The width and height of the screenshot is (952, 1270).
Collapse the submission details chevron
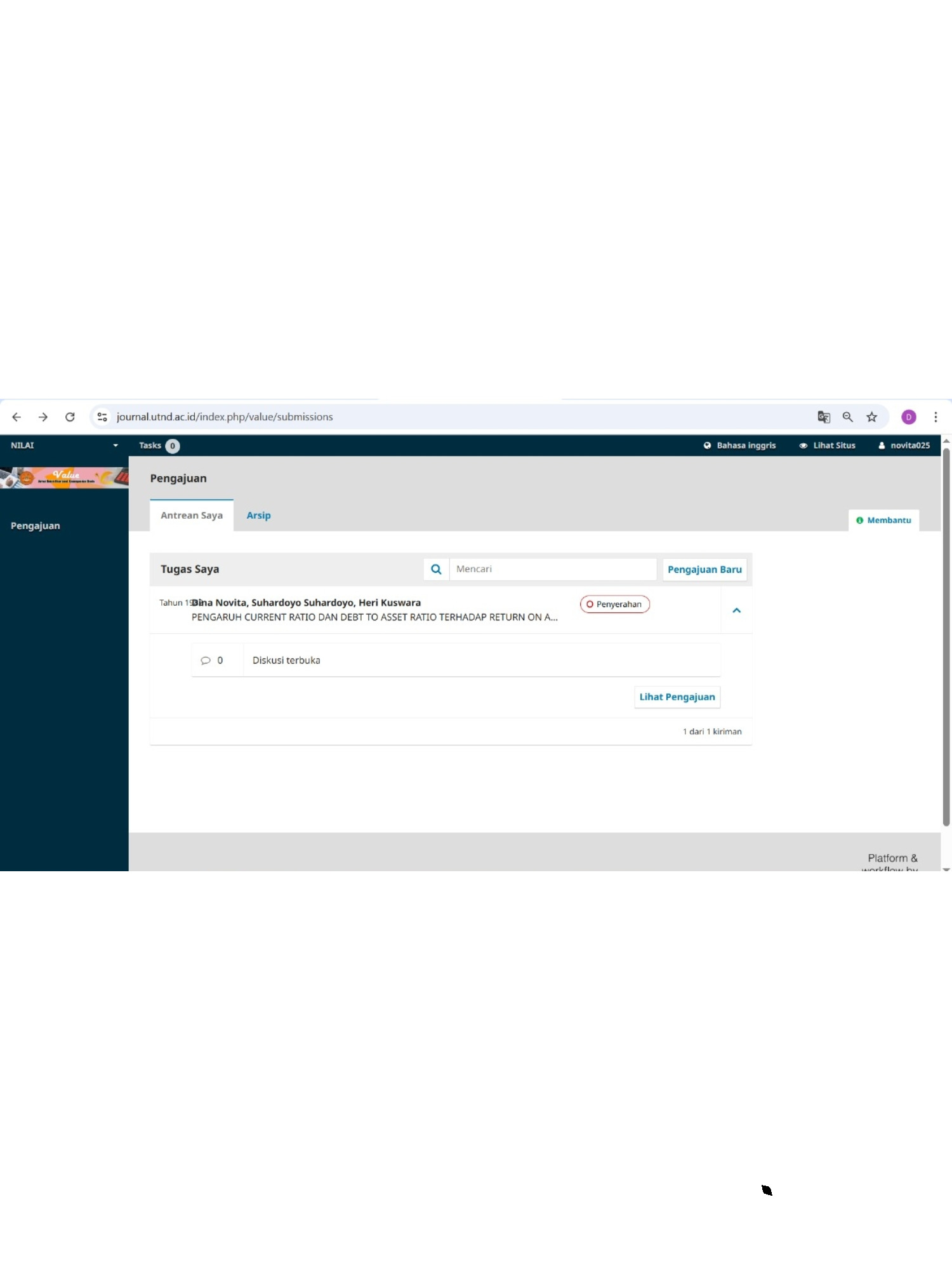737,610
